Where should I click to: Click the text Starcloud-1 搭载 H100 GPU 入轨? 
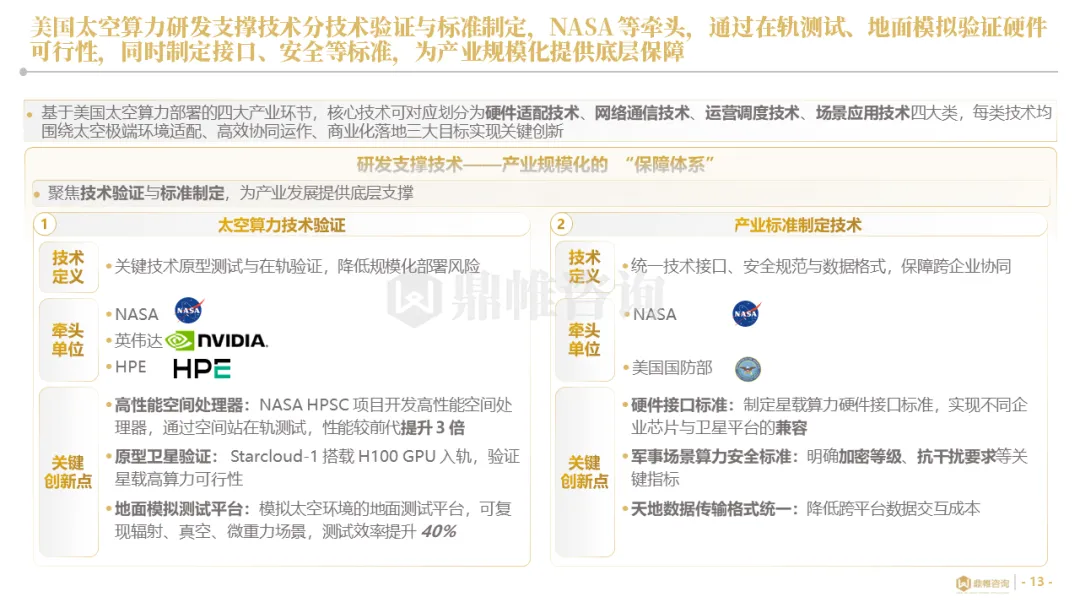click(353, 457)
